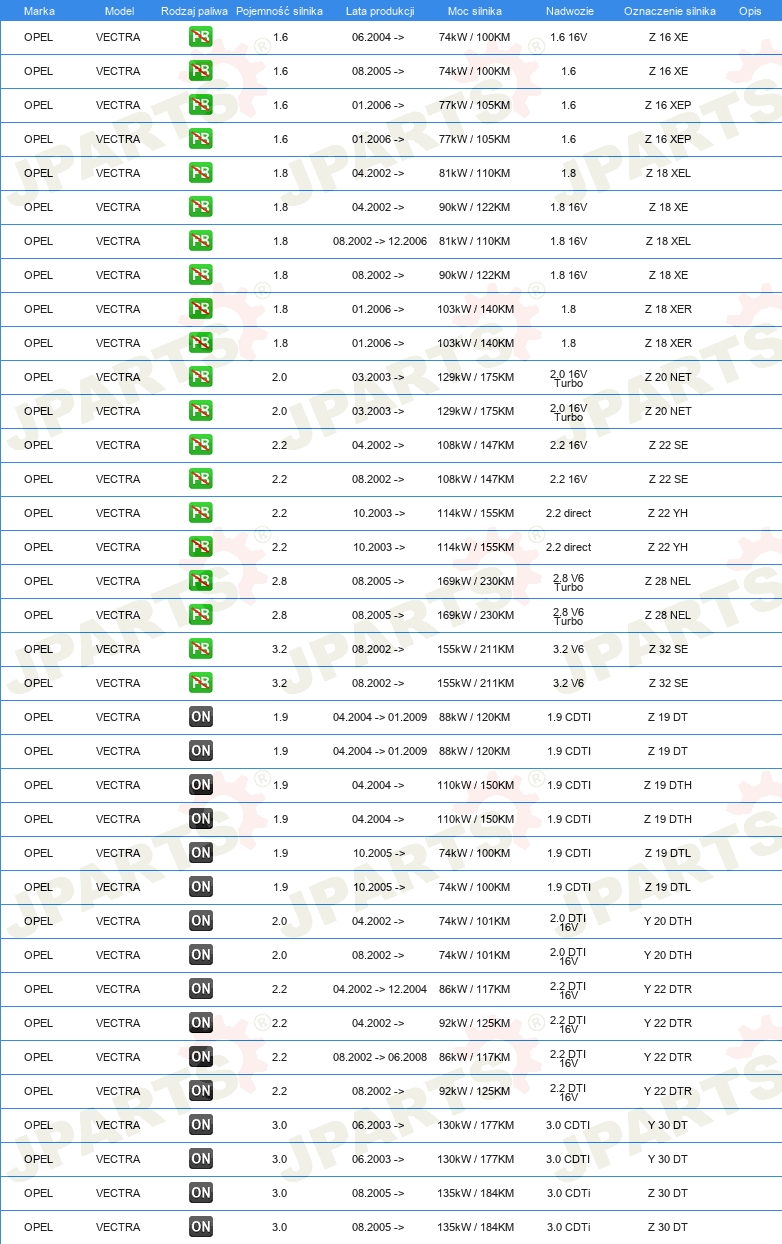Image resolution: width=782 pixels, height=1244 pixels.
Task: Click Y 20 DTH code in the 04.2002 row
Action: point(668,921)
